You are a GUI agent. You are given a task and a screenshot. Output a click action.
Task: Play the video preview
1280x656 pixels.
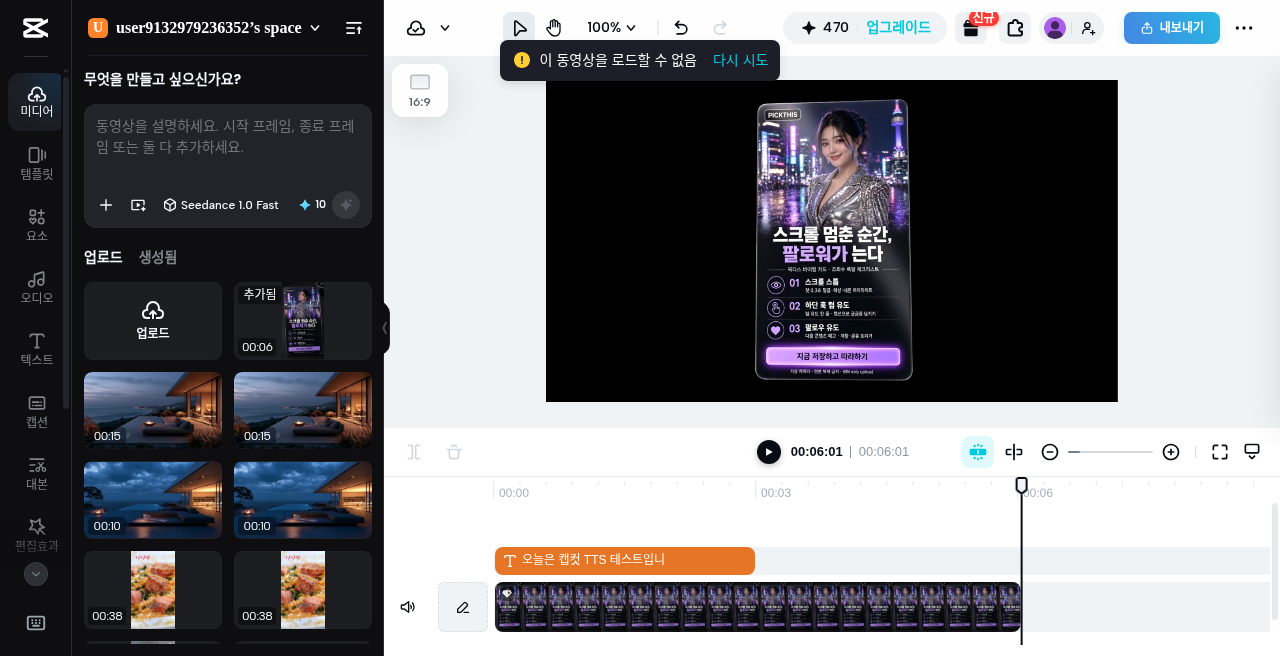click(768, 452)
